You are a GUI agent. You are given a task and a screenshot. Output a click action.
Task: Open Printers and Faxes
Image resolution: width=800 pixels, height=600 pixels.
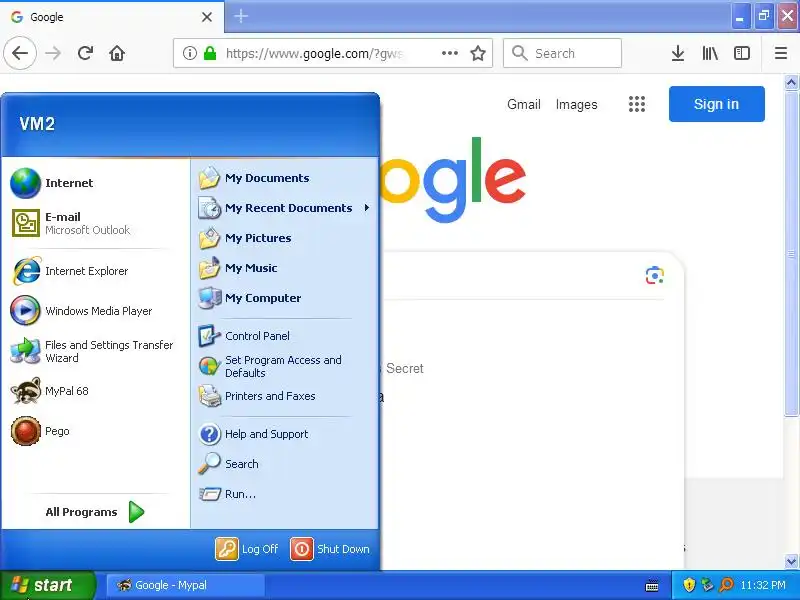pyautogui.click(x=285, y=396)
